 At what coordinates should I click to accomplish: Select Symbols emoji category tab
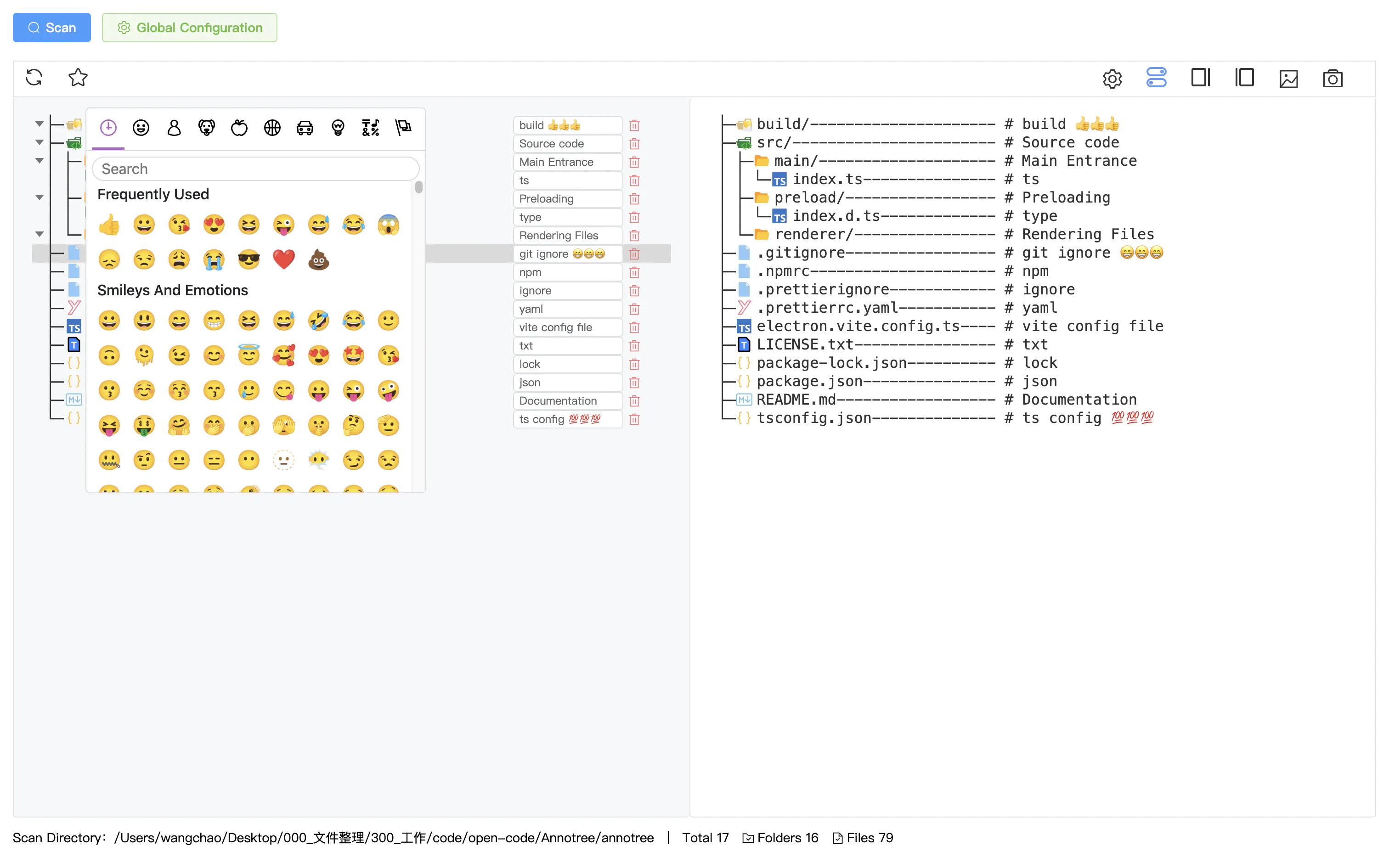click(x=371, y=128)
